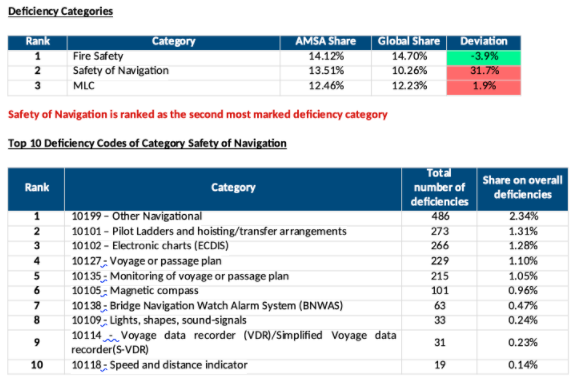The image size is (576, 387).
Task: Click the red 31.7% deviation cell
Action: click(484, 70)
